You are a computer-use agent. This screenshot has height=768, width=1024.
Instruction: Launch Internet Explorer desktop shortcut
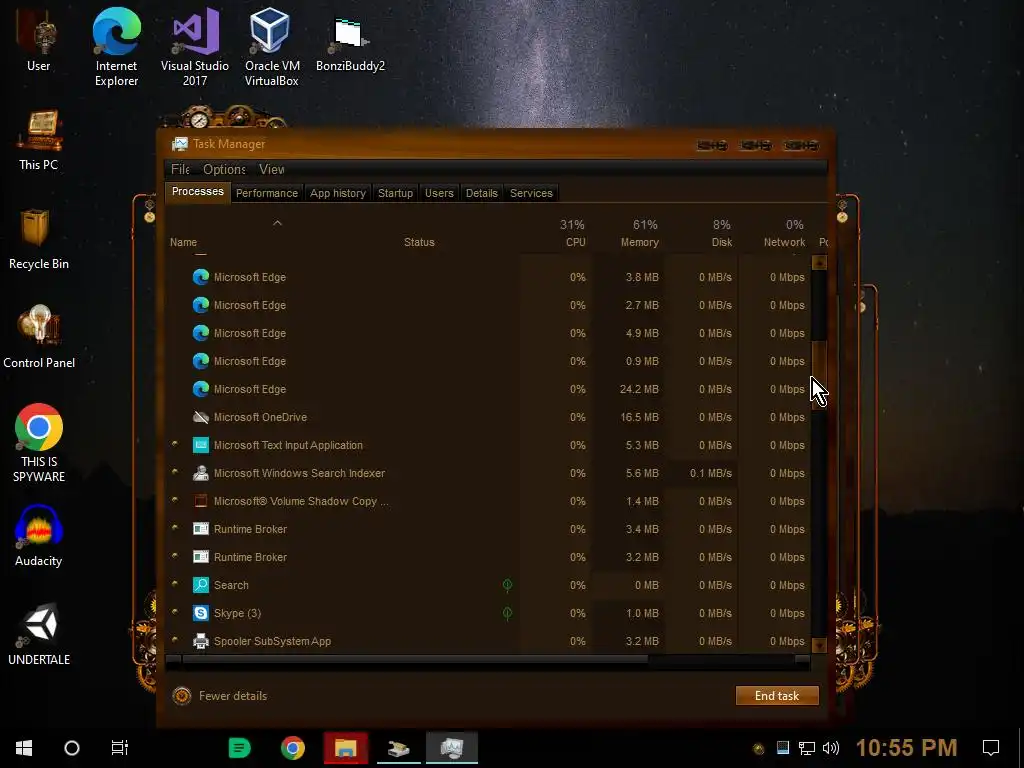[x=116, y=47]
